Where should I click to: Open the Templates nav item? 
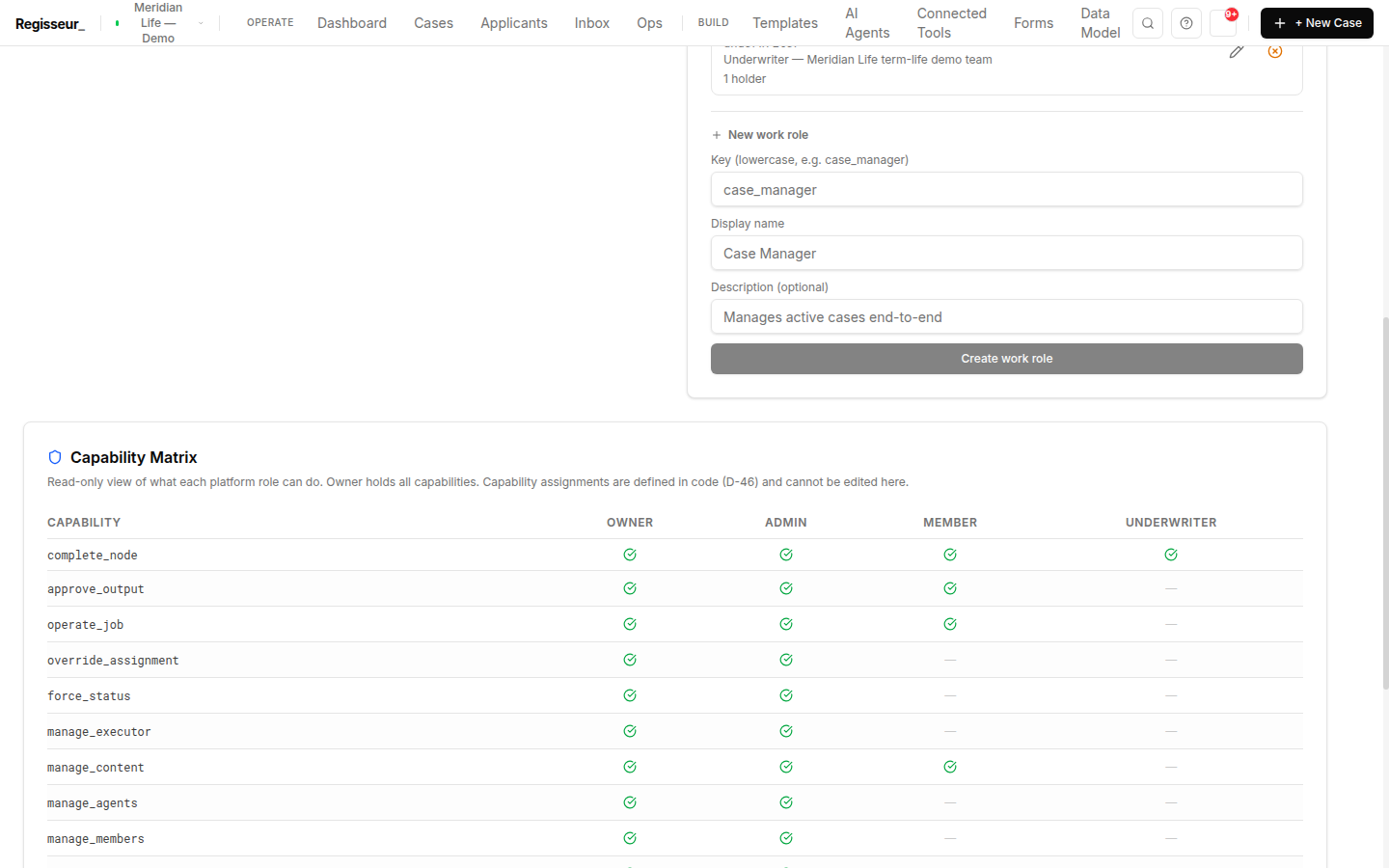(785, 23)
